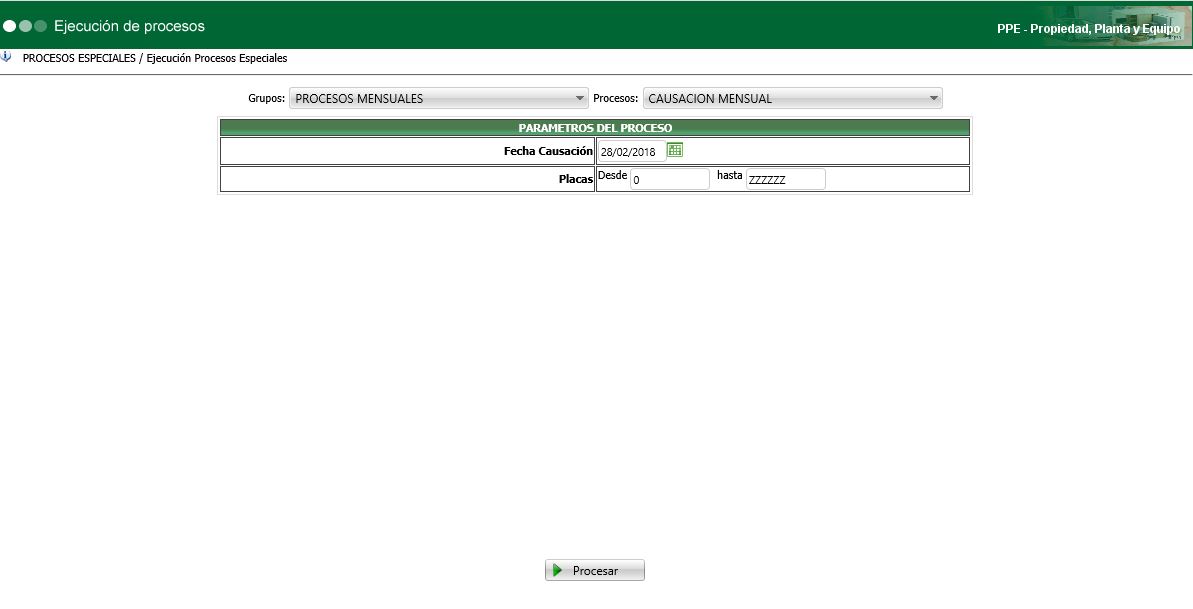Click the Placas hasta input field
Viewport: 1193px width, 609px height.
click(785, 180)
